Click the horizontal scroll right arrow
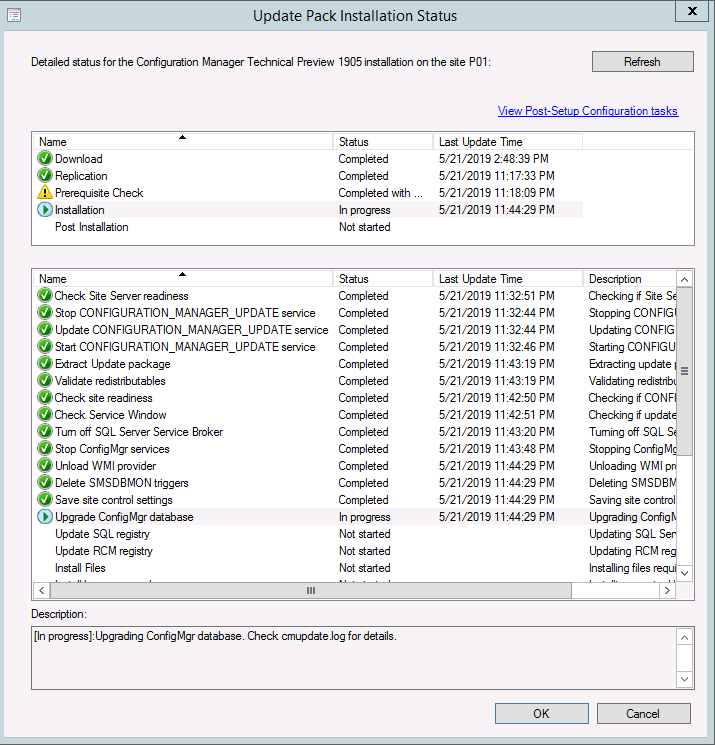This screenshot has height=745, width=715. coord(667,591)
